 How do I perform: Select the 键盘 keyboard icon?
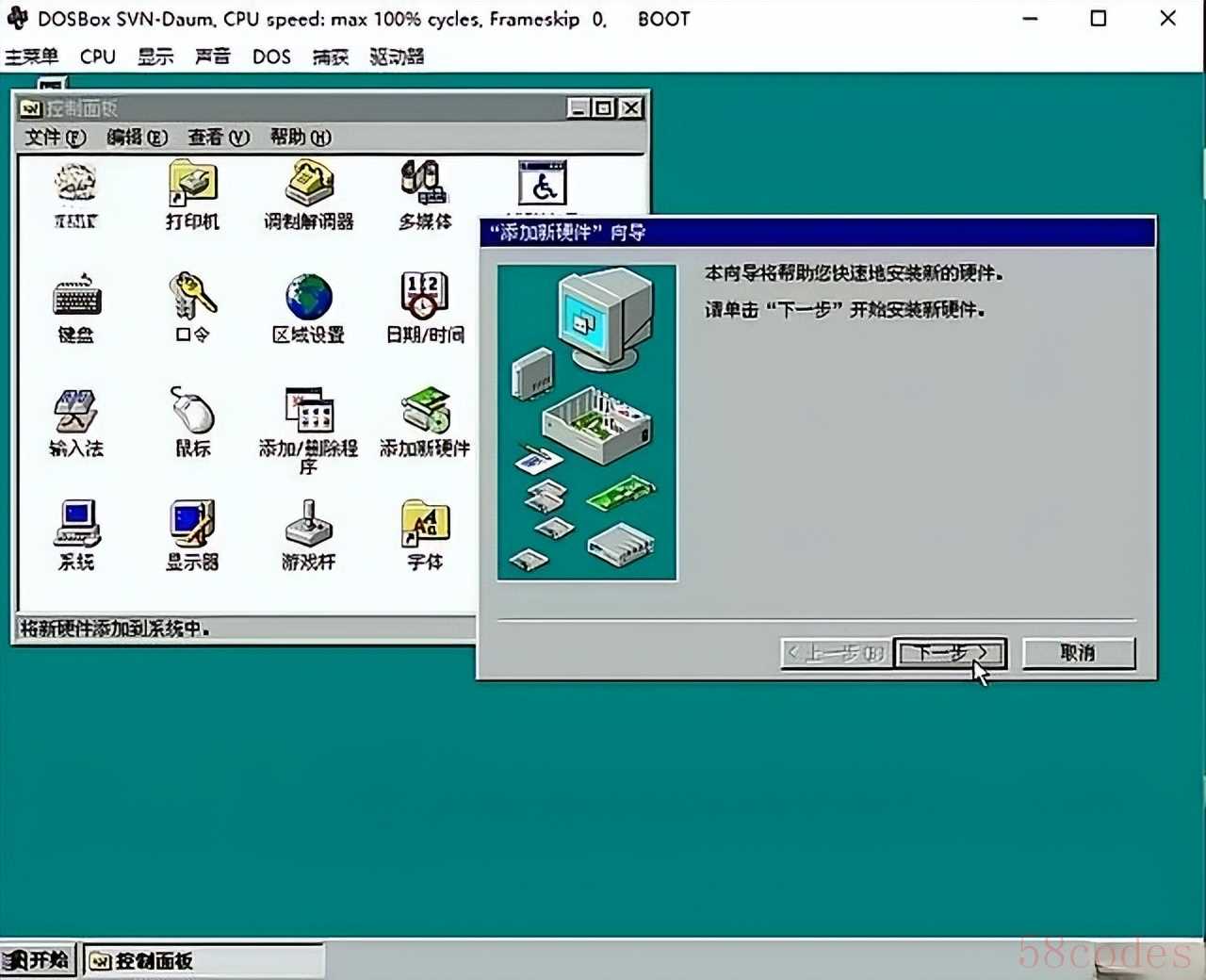click(x=76, y=307)
